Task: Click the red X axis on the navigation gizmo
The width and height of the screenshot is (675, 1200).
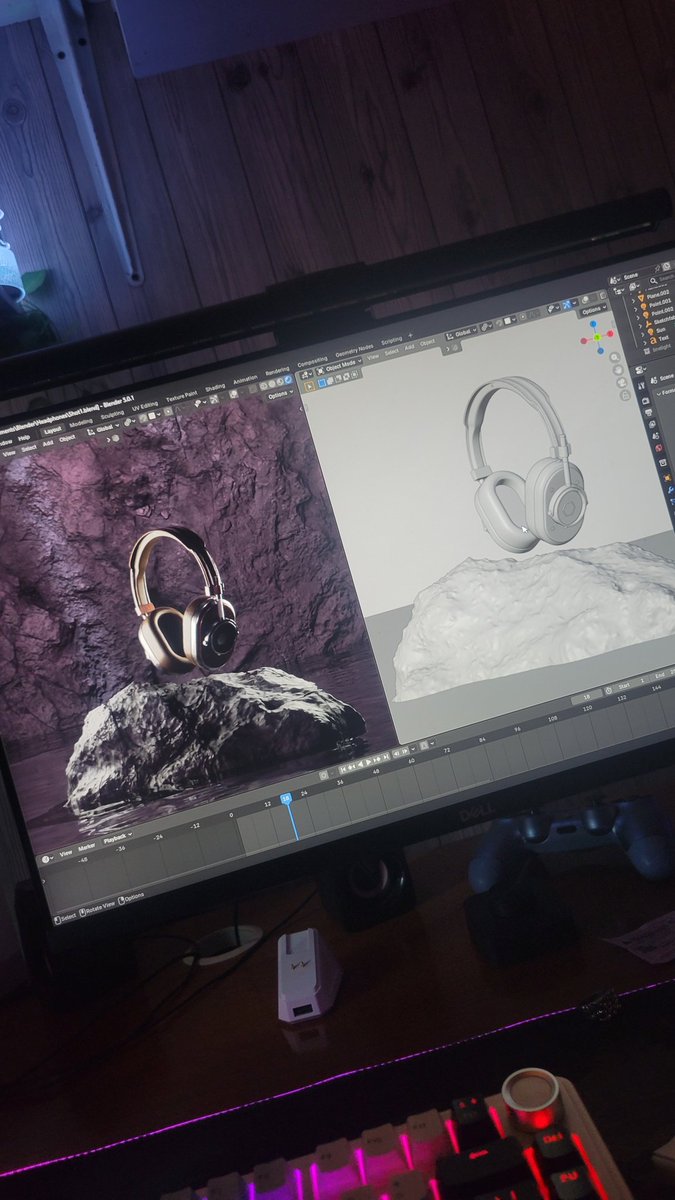Action: click(x=610, y=333)
